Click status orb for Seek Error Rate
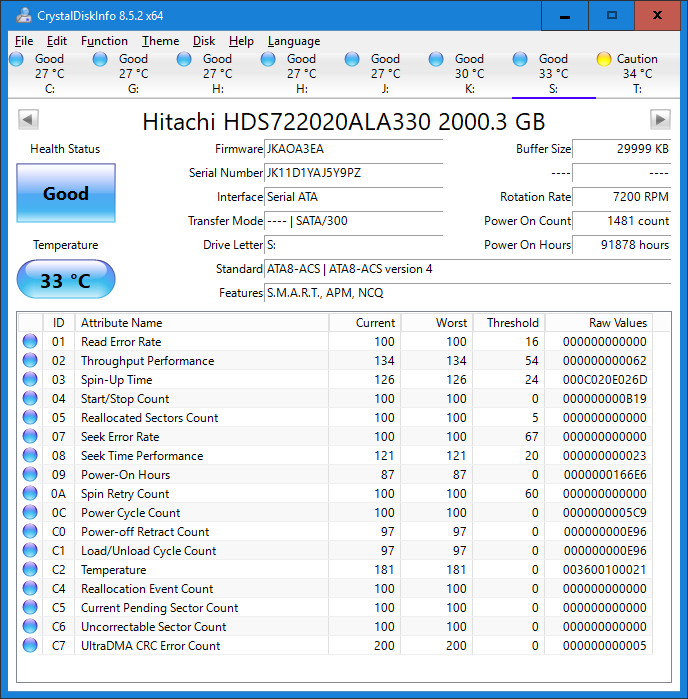This screenshot has height=699, width=688. click(x=30, y=436)
